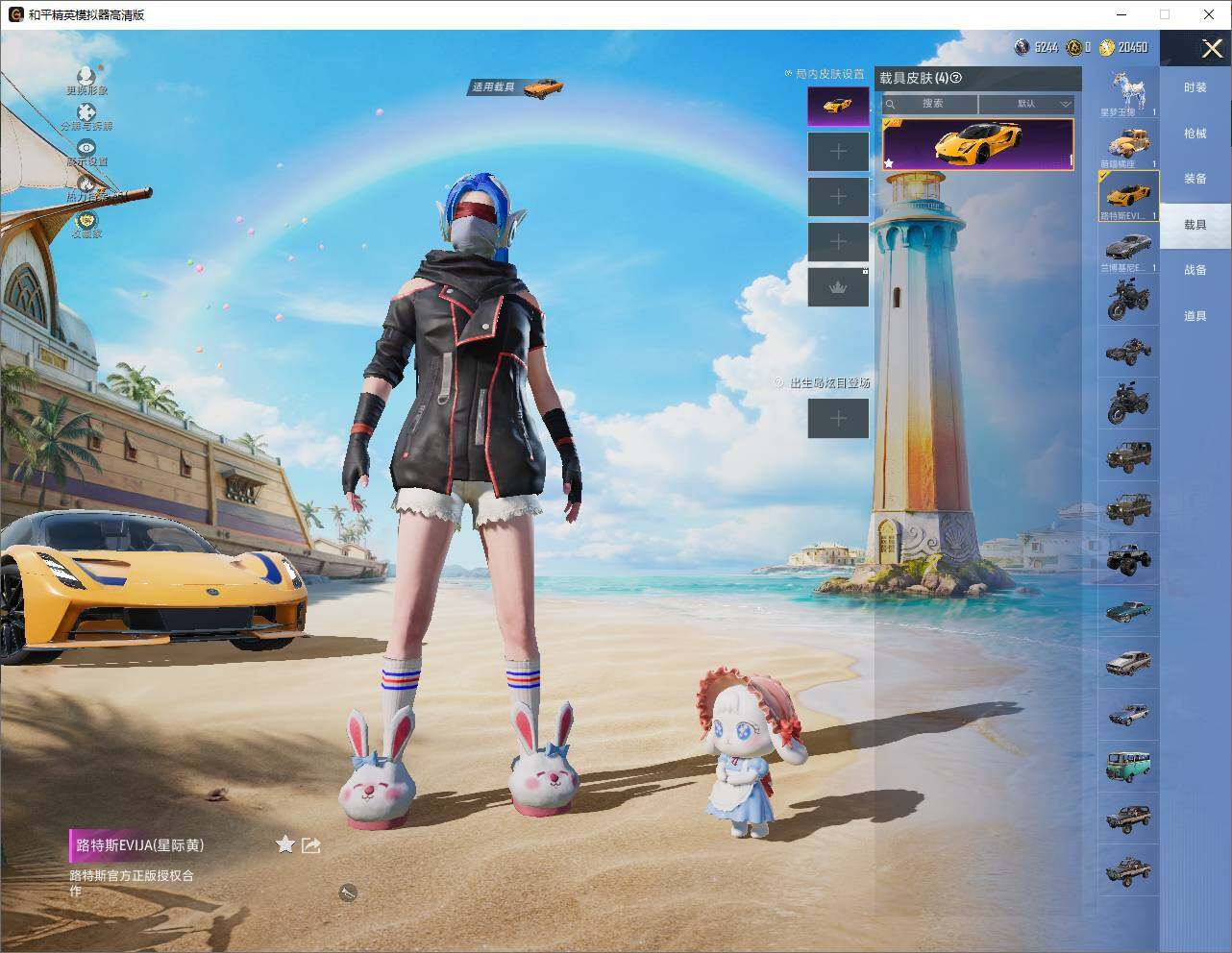Open help icon beside 局内皮肤设置

tap(788, 73)
